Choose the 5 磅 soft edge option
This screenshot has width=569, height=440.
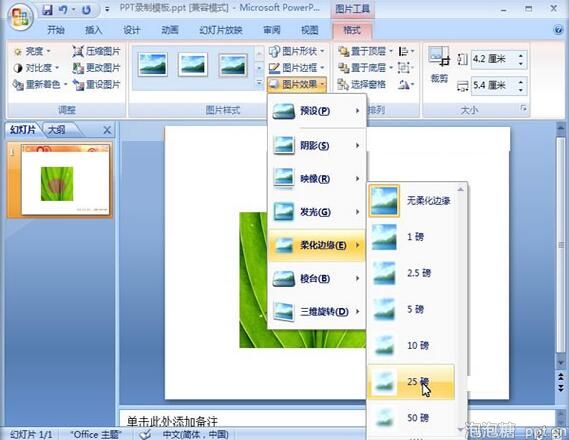coord(411,309)
